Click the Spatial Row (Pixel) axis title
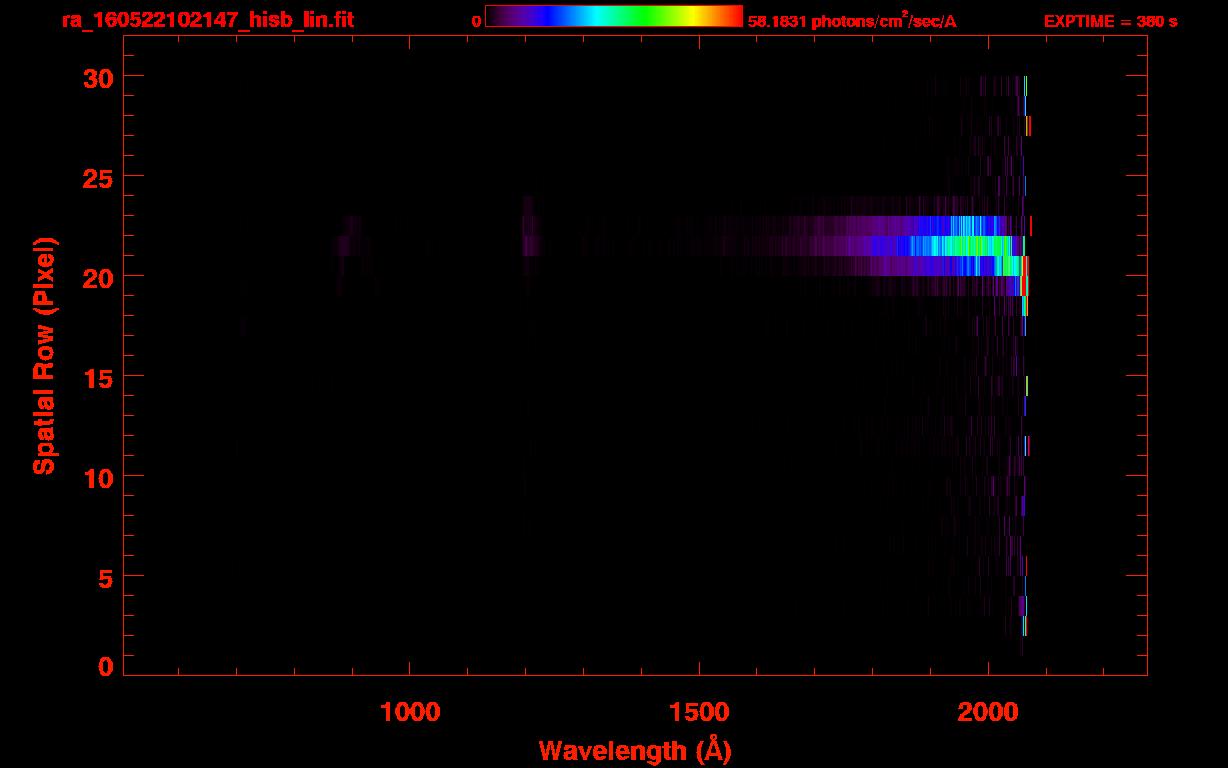This screenshot has height=768, width=1228. pos(44,355)
